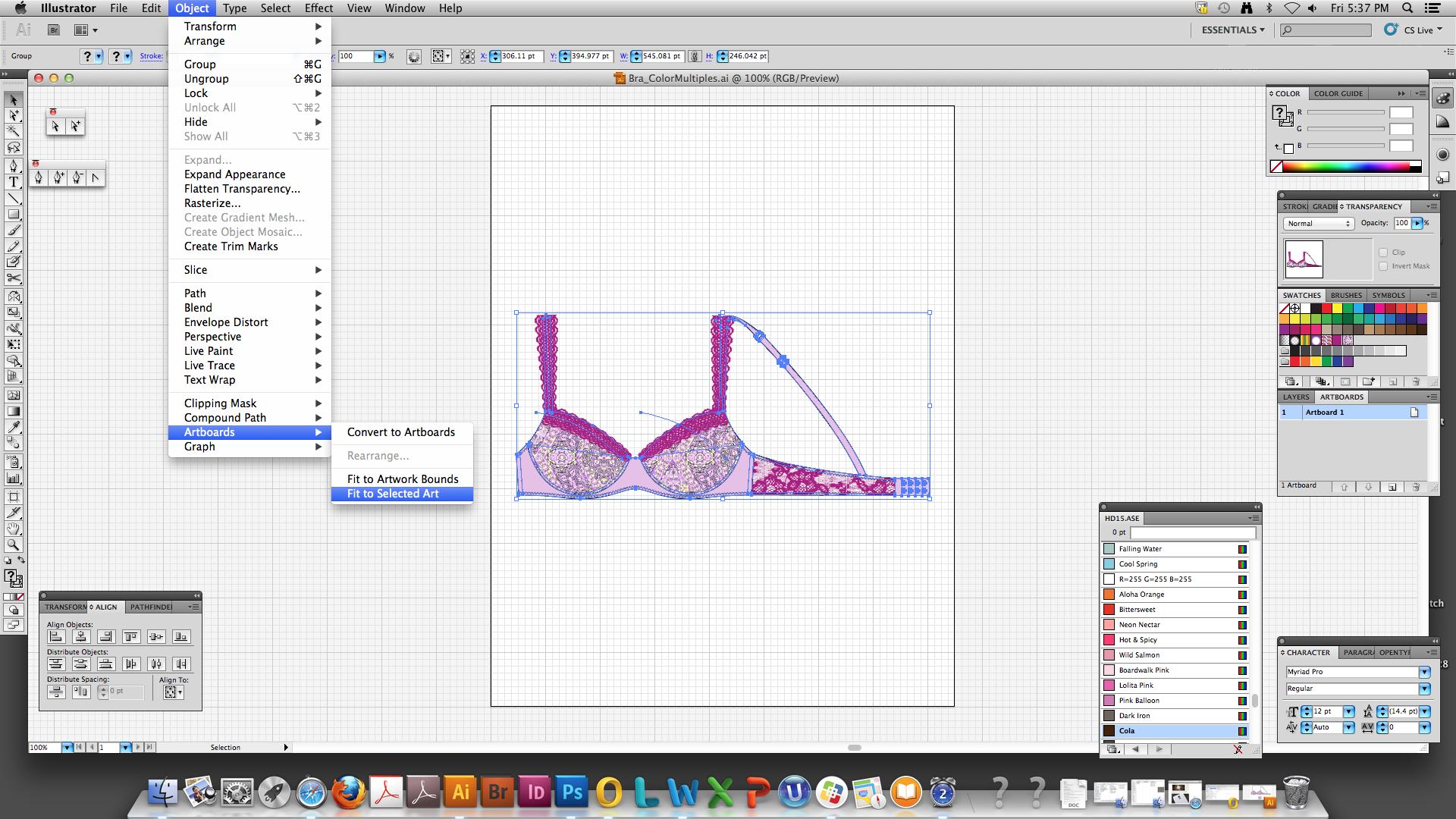Open the Myriad Pro font dropdown

(x=1424, y=672)
